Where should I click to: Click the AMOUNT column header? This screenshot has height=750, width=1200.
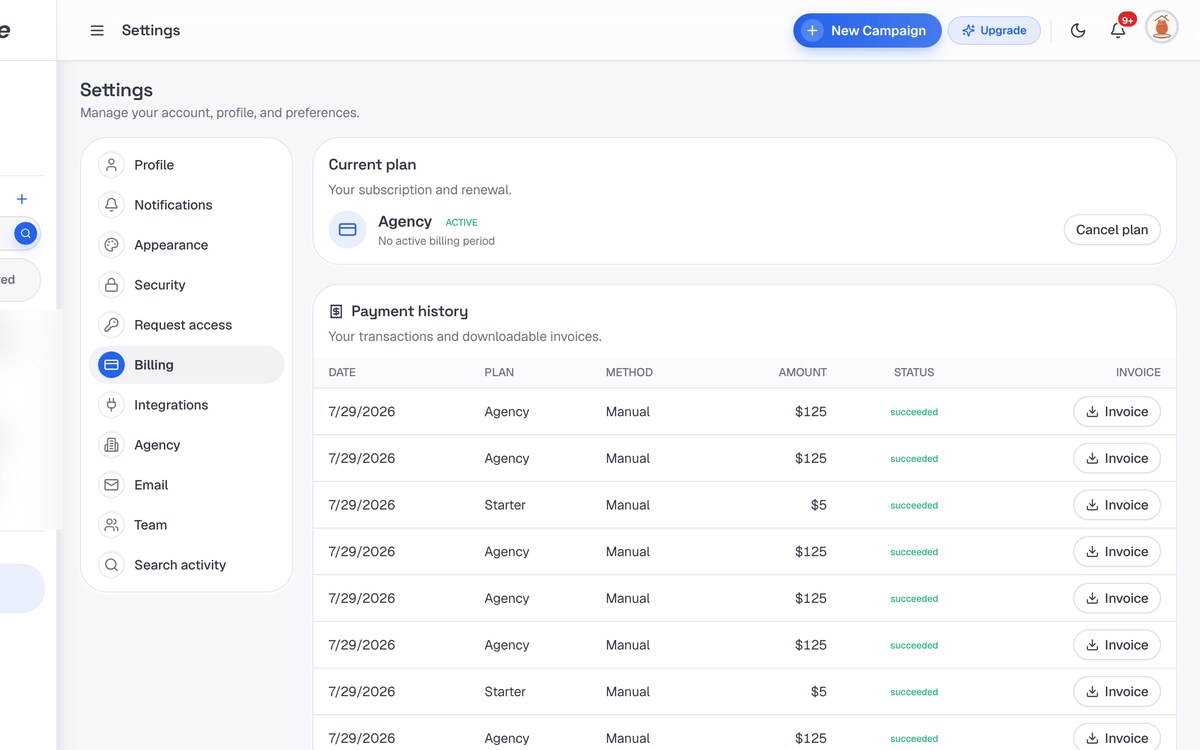(x=803, y=372)
